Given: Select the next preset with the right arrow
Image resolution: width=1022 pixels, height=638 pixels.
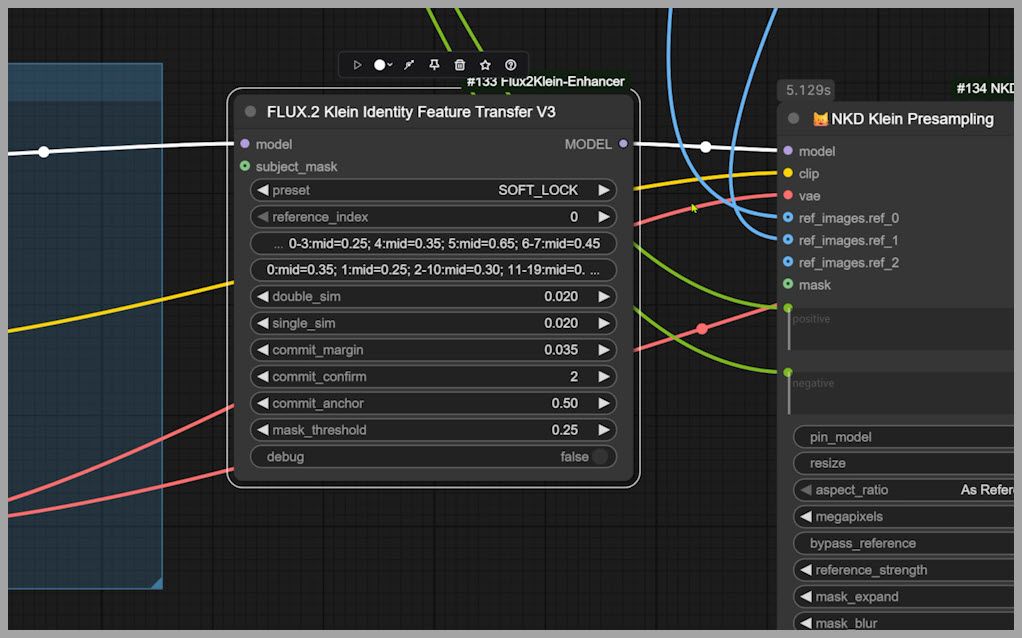Looking at the screenshot, I should pyautogui.click(x=604, y=190).
